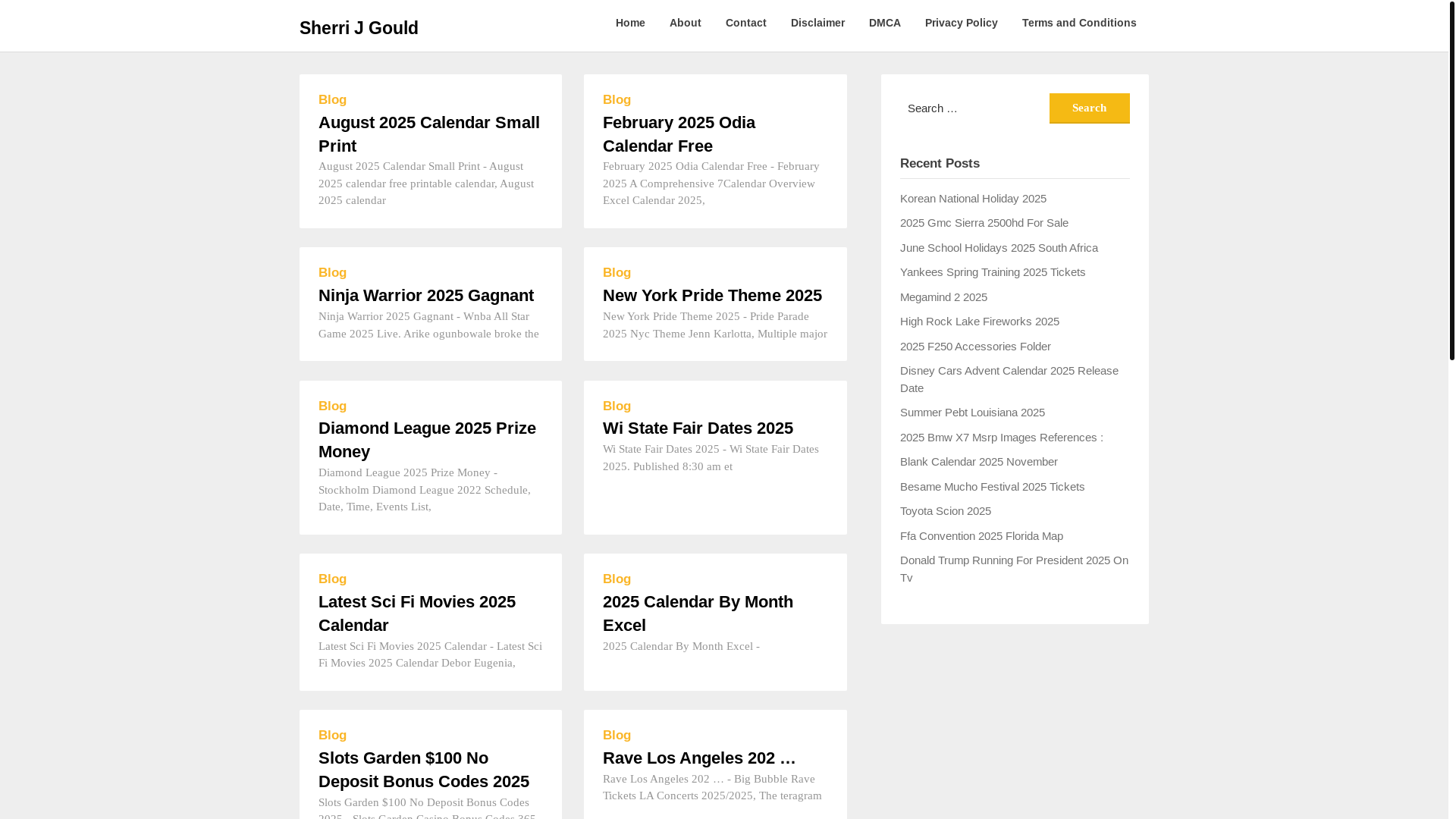1456x819 pixels.
Task: Open February 2025 Odia Calendar Free post
Action: [x=679, y=134]
